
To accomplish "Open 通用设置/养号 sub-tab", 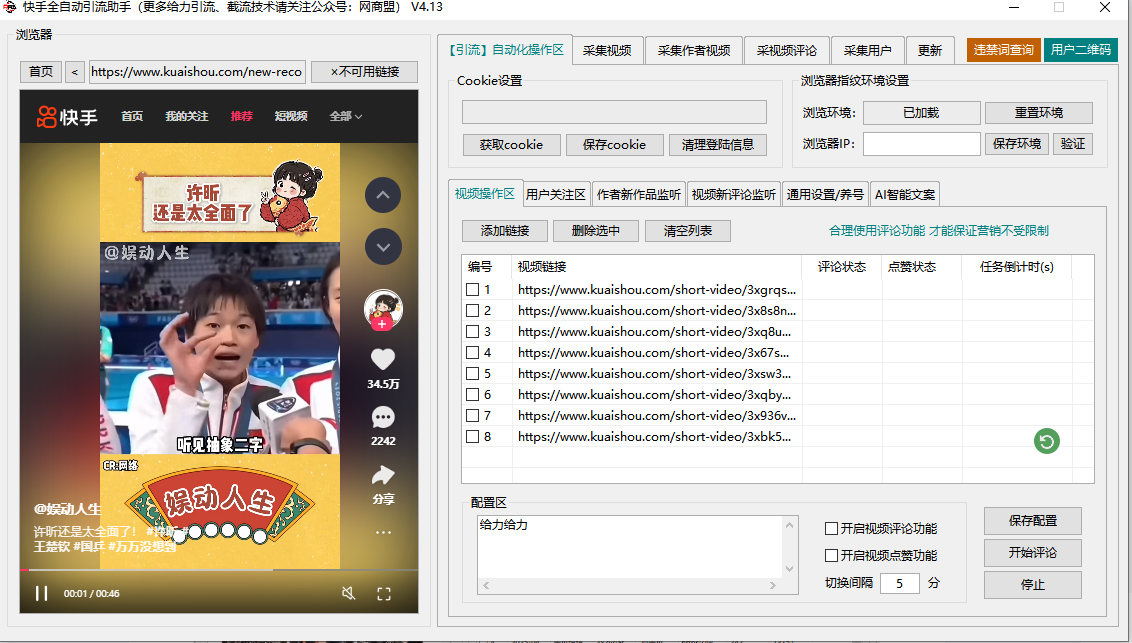I will (x=825, y=194).
